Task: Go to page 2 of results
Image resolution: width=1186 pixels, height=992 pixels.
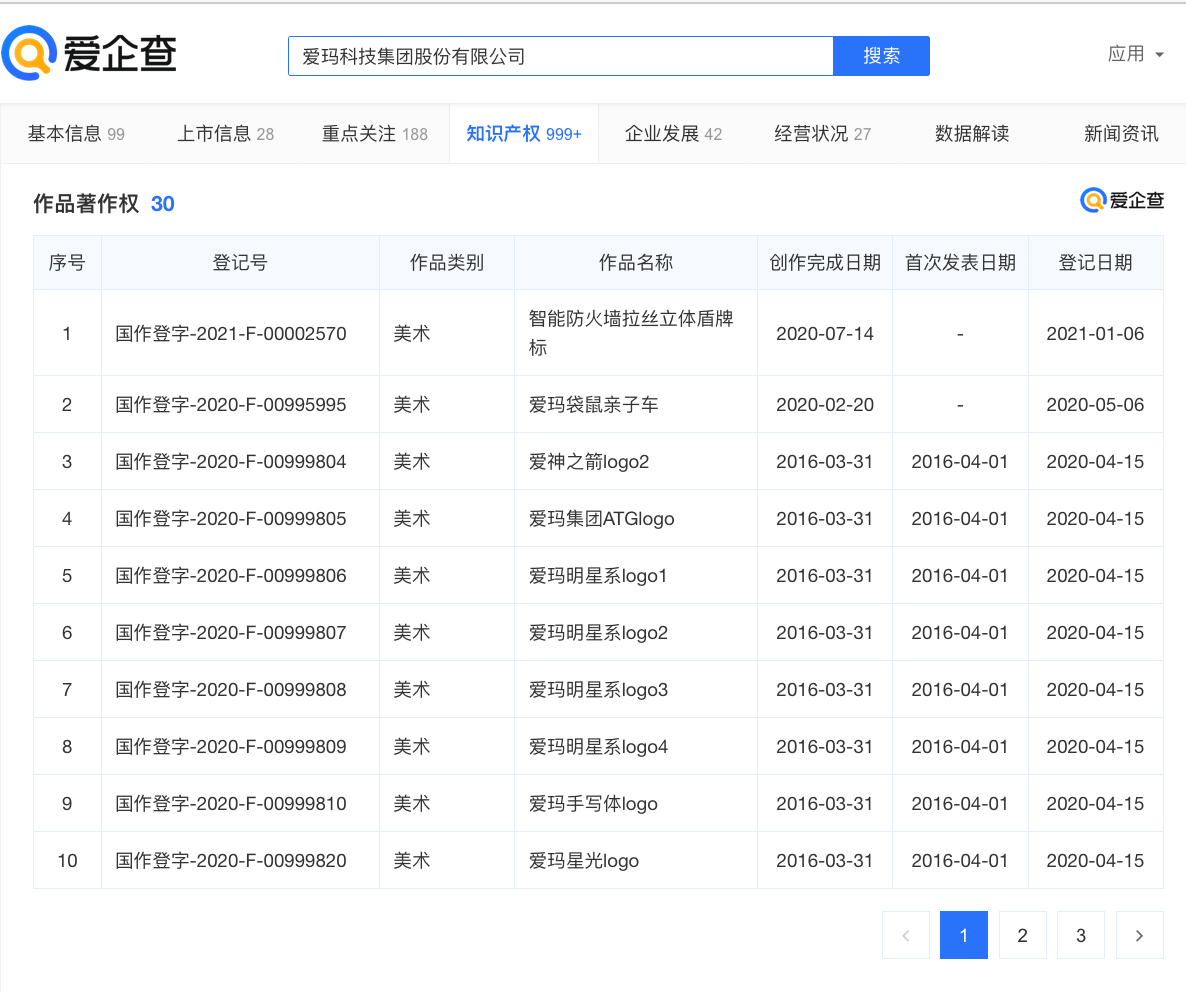Action: [1022, 935]
